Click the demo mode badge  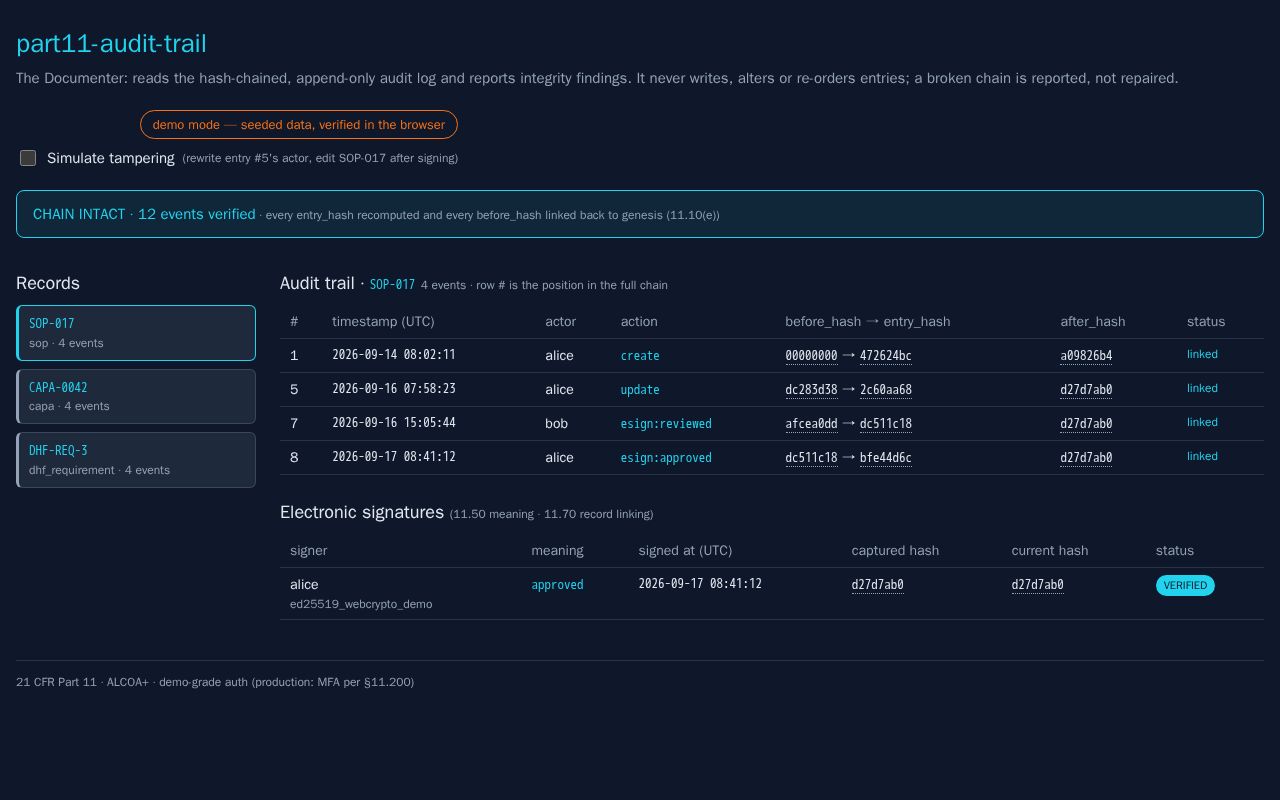point(299,125)
